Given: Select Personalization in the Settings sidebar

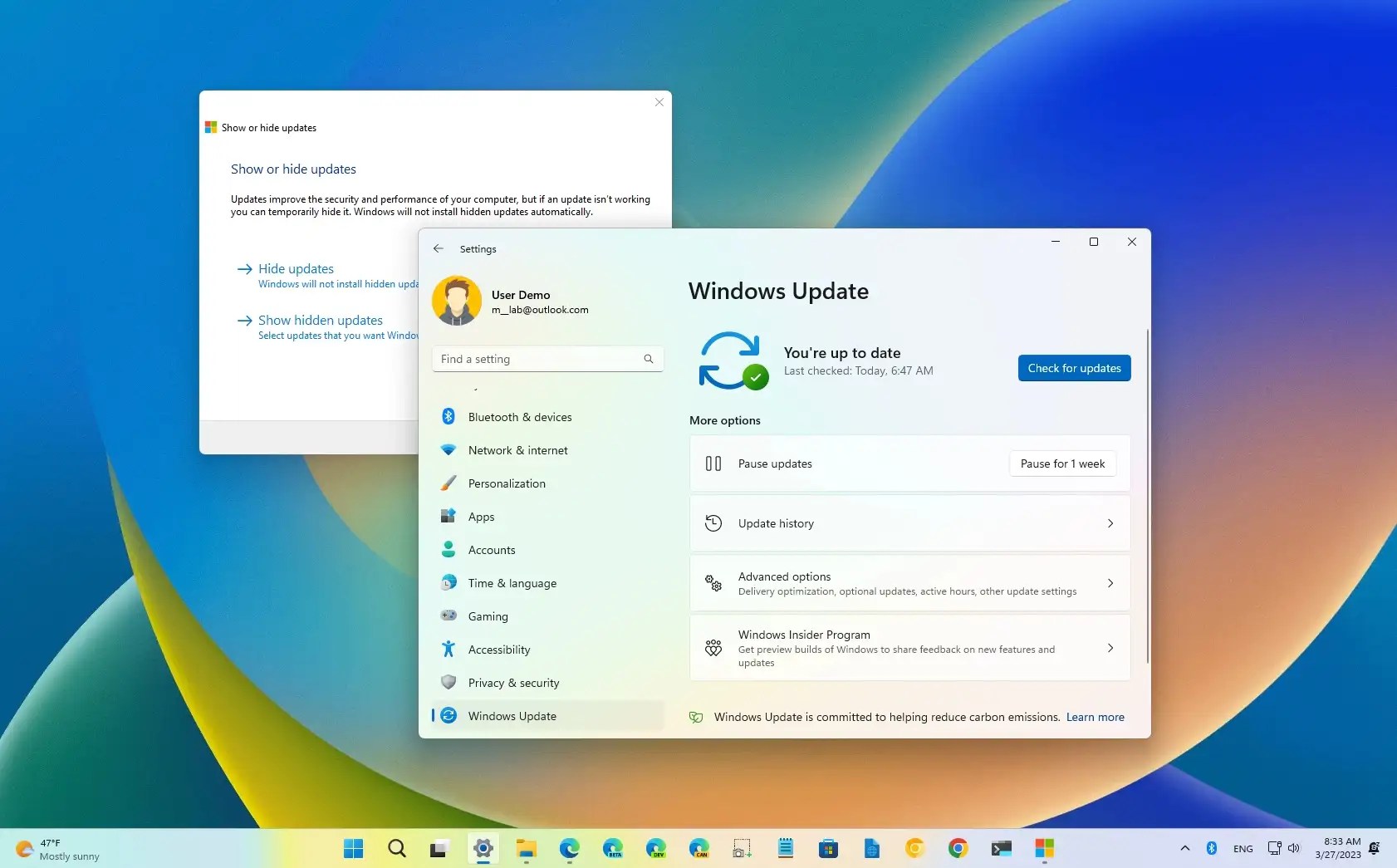Looking at the screenshot, I should (x=506, y=483).
